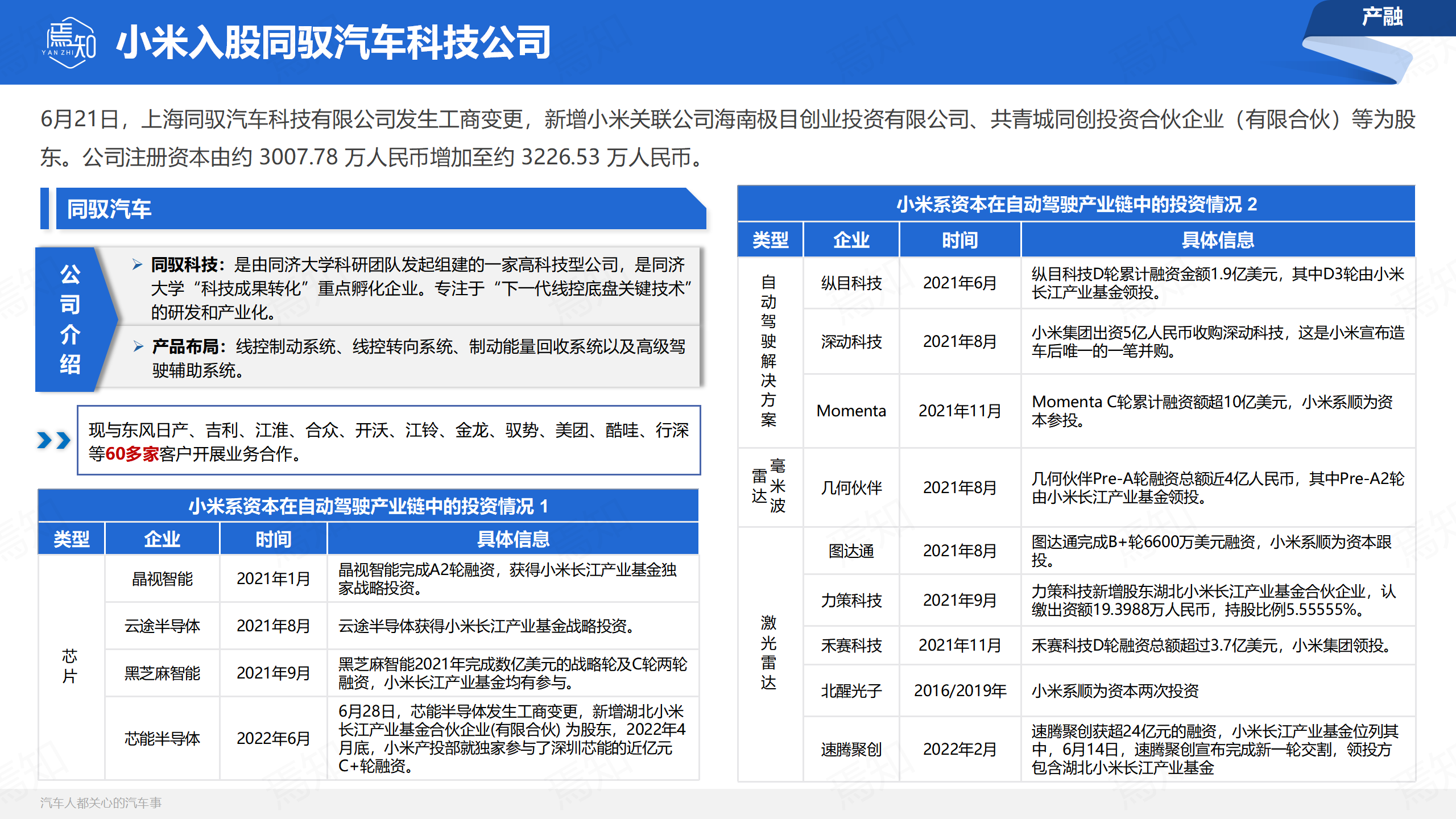This screenshot has width=1456, height=819.
Task: Click table title 小米系资本在自动驾驶产业链中的投资情况 1
Action: point(369,506)
